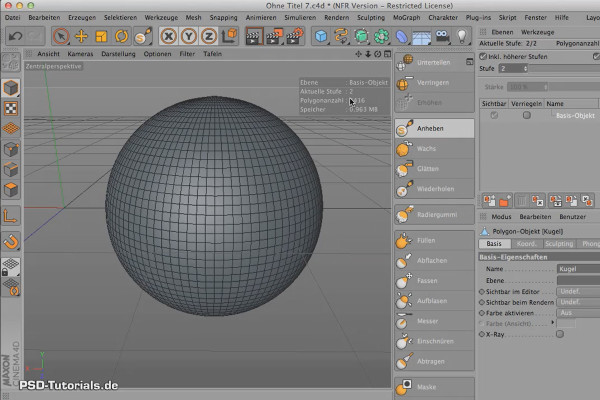Select the Abflachen flatten brush
Image resolution: width=600 pixels, height=400 pixels.
pyautogui.click(x=434, y=261)
